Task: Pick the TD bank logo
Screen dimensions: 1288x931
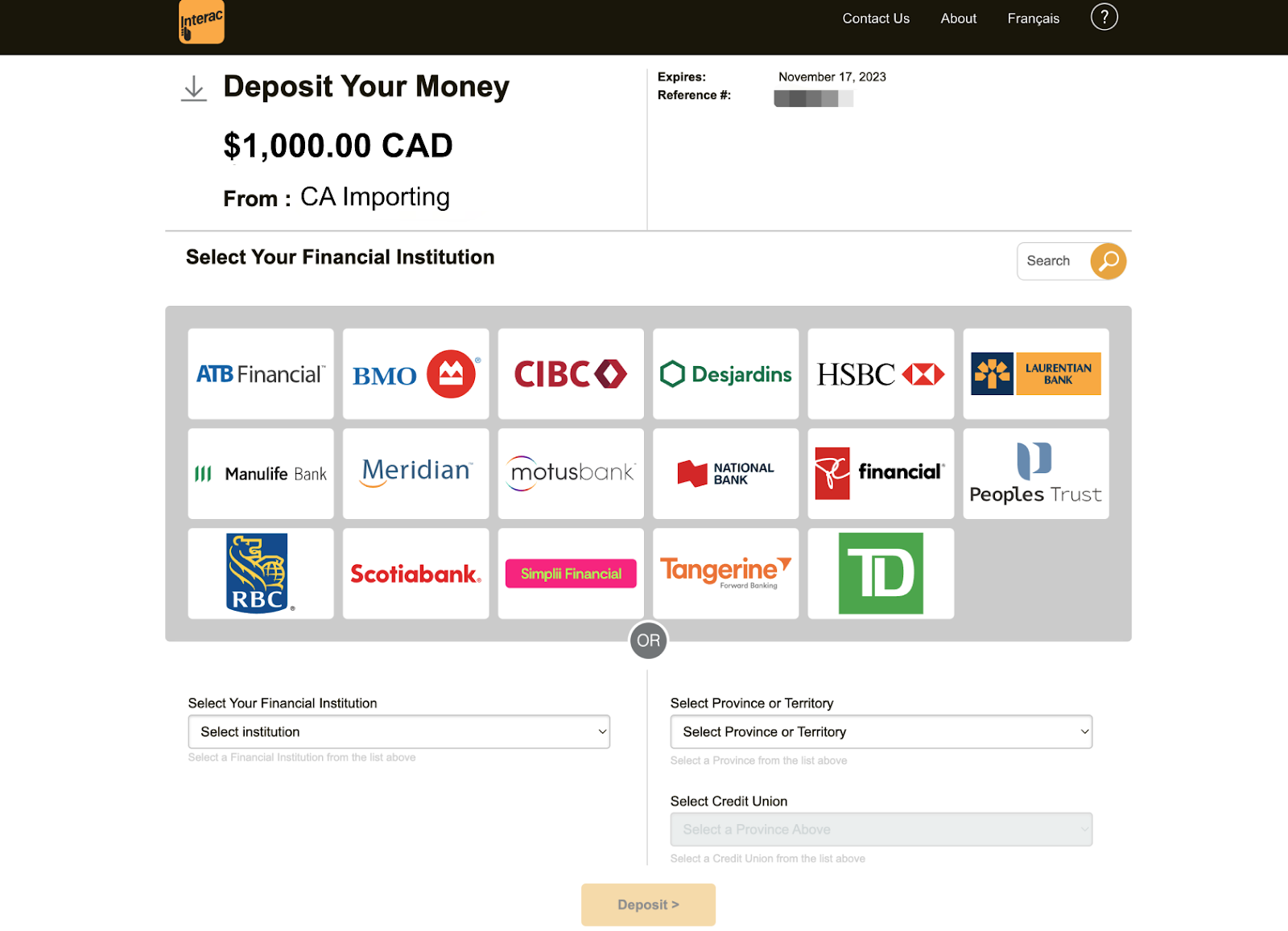Action: coord(880,573)
